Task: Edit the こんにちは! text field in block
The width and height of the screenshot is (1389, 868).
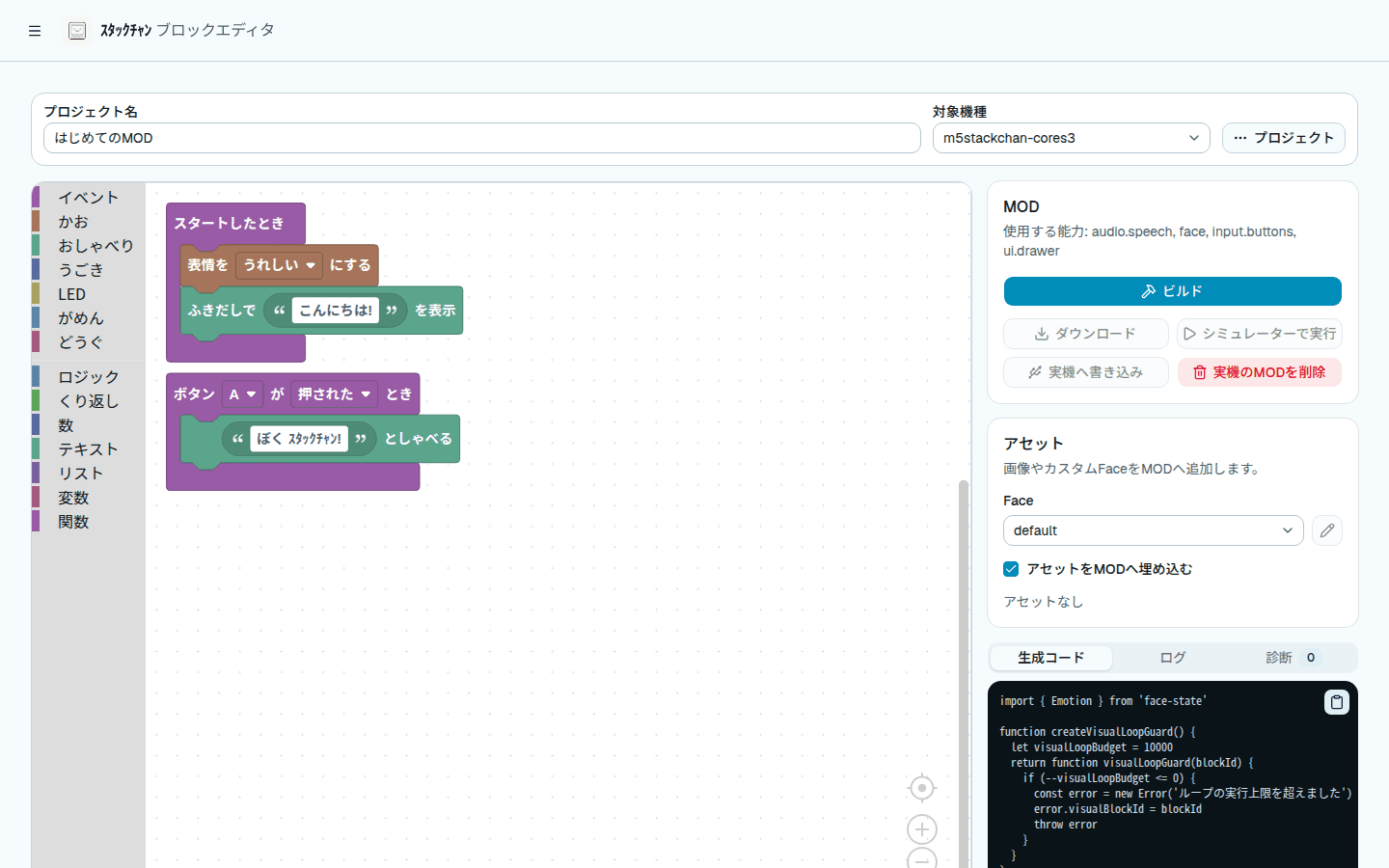Action: pos(336,311)
